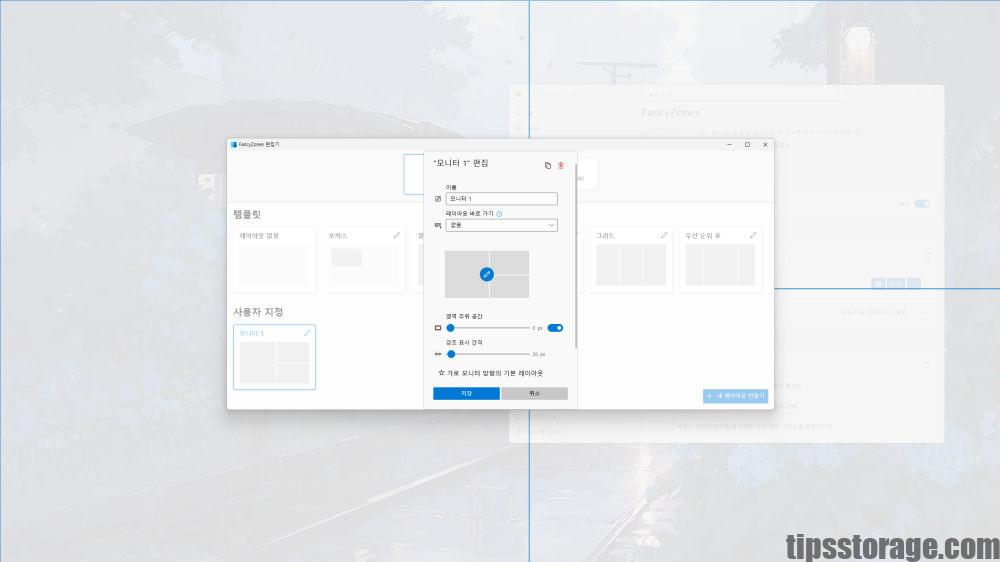
Task: Edit the 그리드 template via its pencil
Action: (663, 235)
